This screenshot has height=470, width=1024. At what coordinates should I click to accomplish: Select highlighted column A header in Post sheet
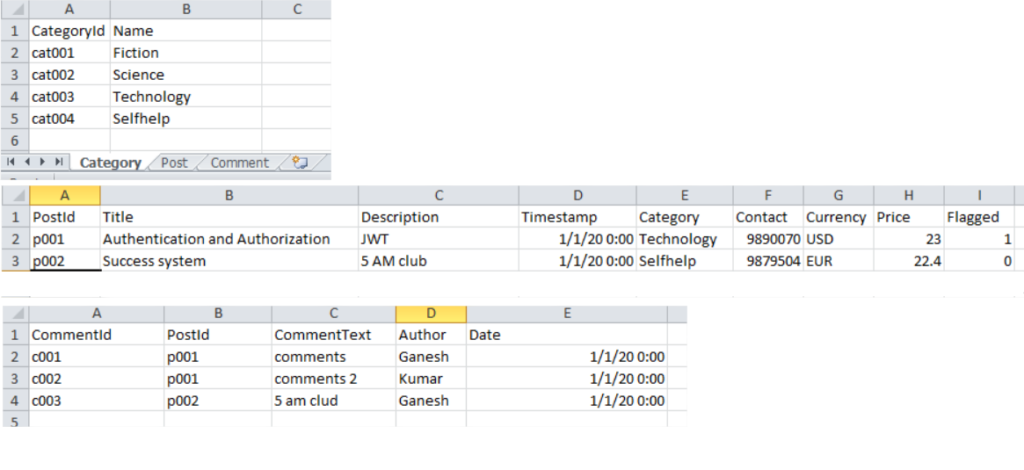(65, 195)
